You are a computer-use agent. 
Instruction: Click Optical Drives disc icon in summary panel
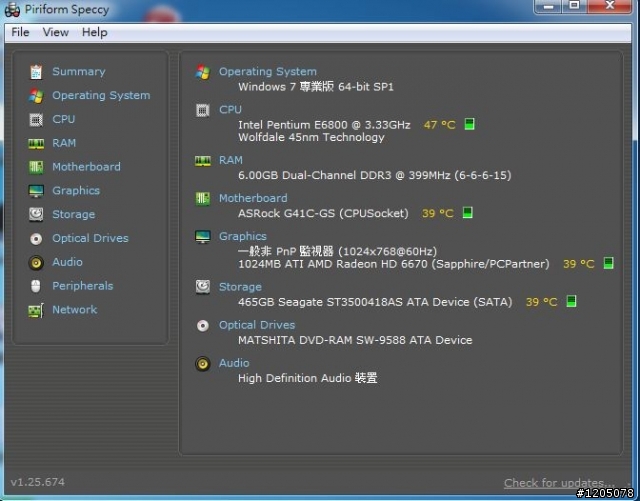[x=203, y=325]
